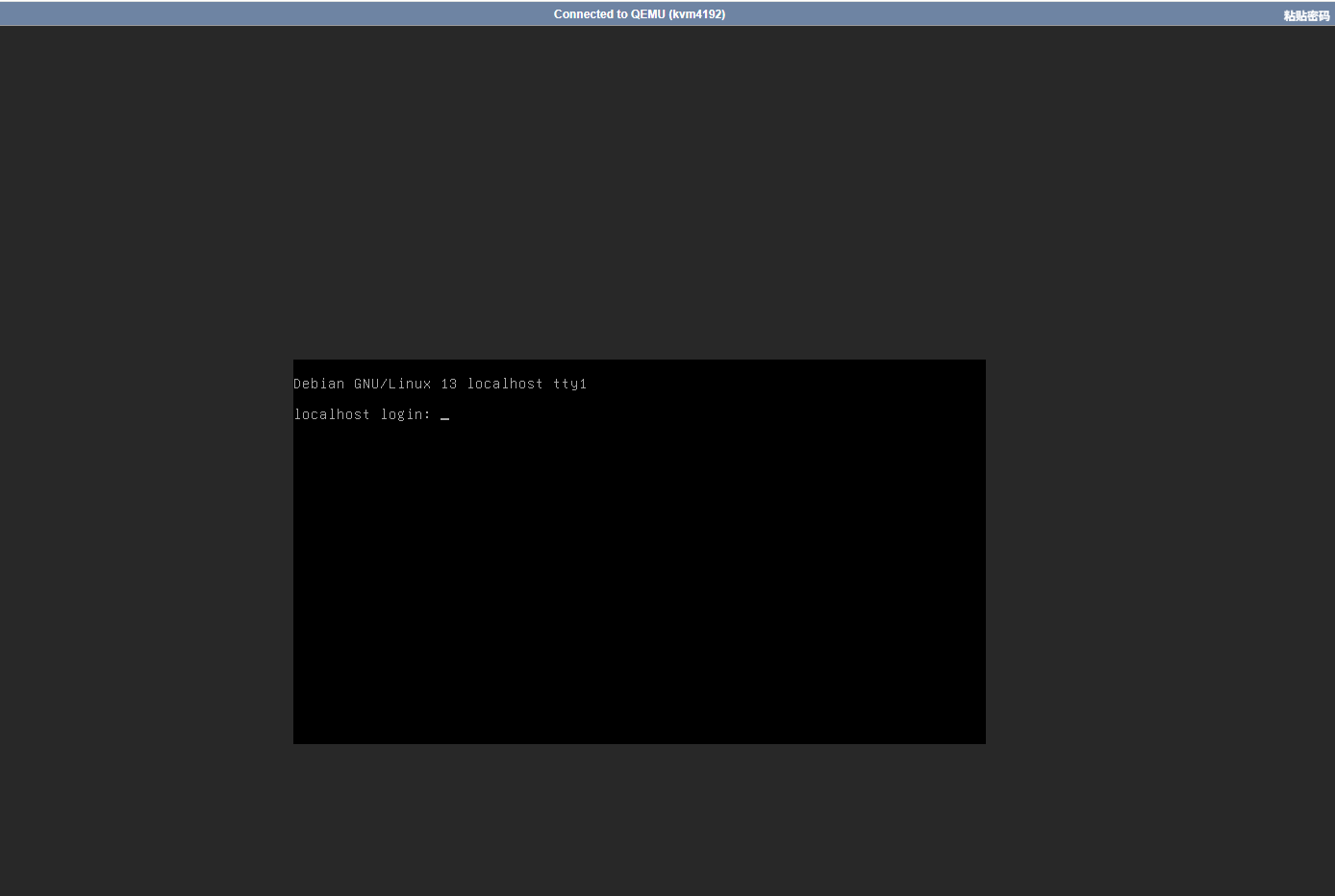The height and width of the screenshot is (896, 1335).
Task: Click the blinking cursor after login prompt
Action: pyautogui.click(x=444, y=415)
